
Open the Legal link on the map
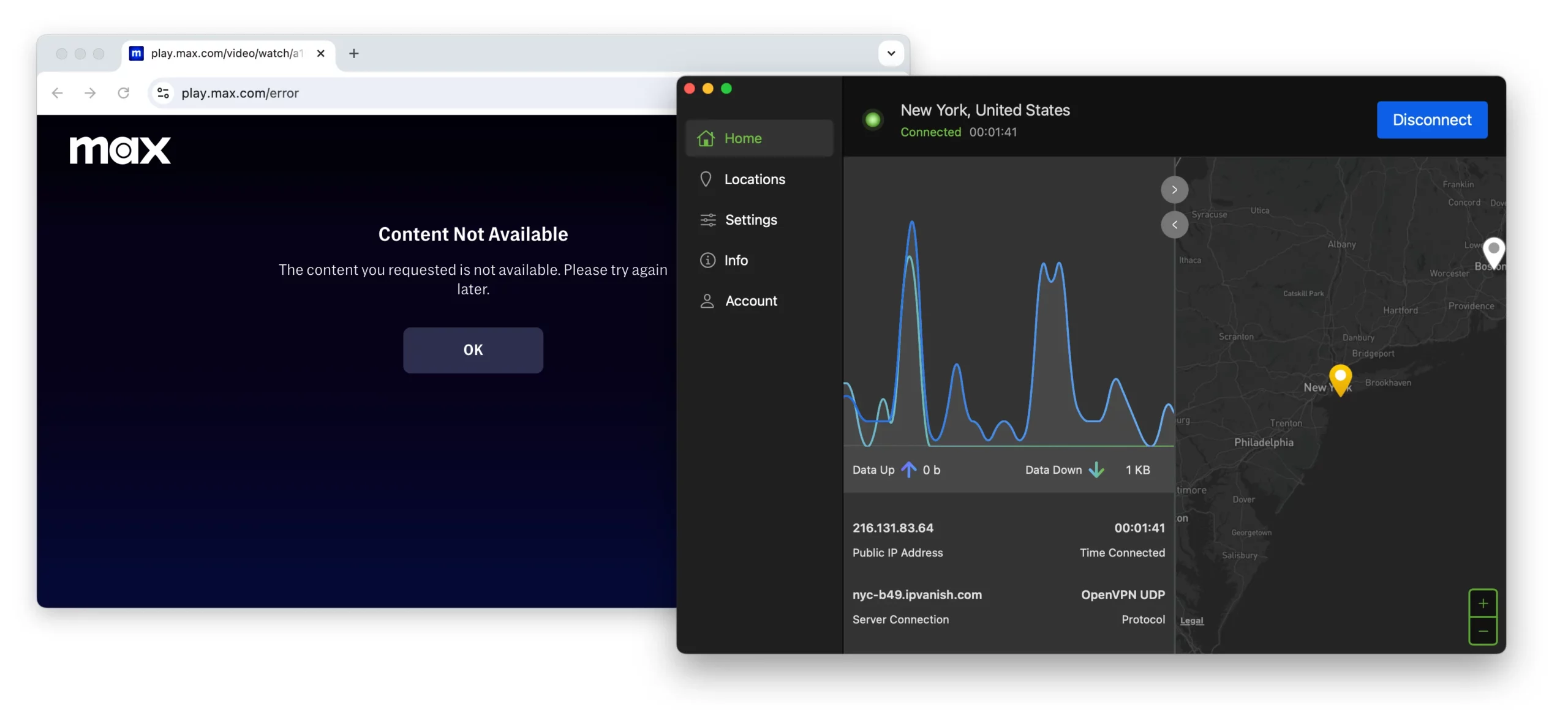click(x=1191, y=621)
